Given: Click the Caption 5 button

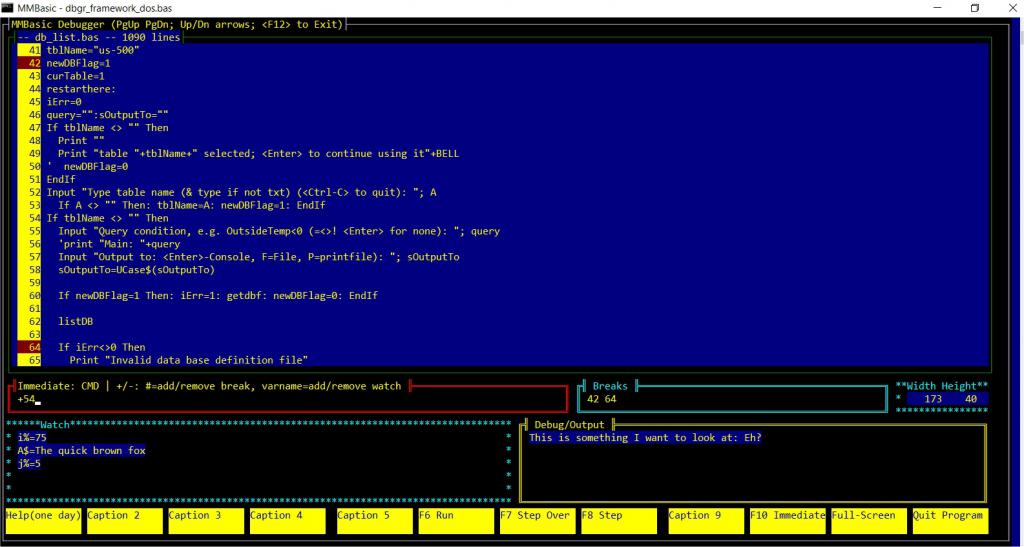Looking at the screenshot, I should point(373,520).
